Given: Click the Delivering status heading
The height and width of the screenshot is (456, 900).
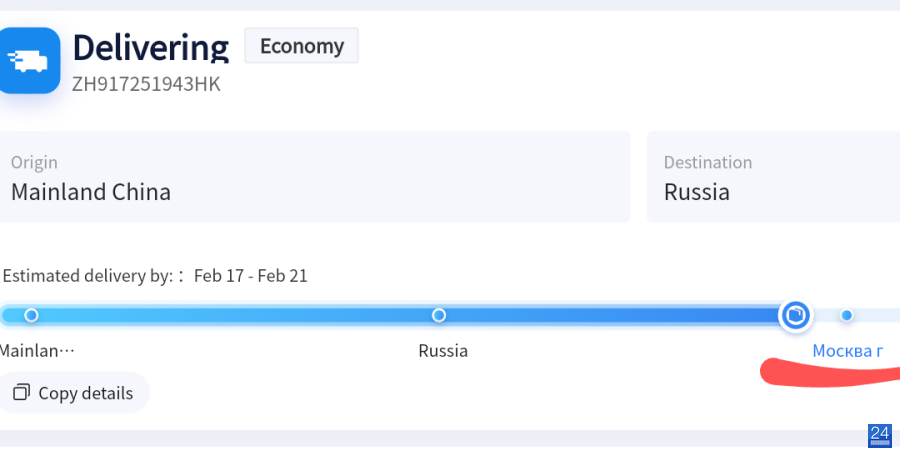Looking at the screenshot, I should [151, 47].
